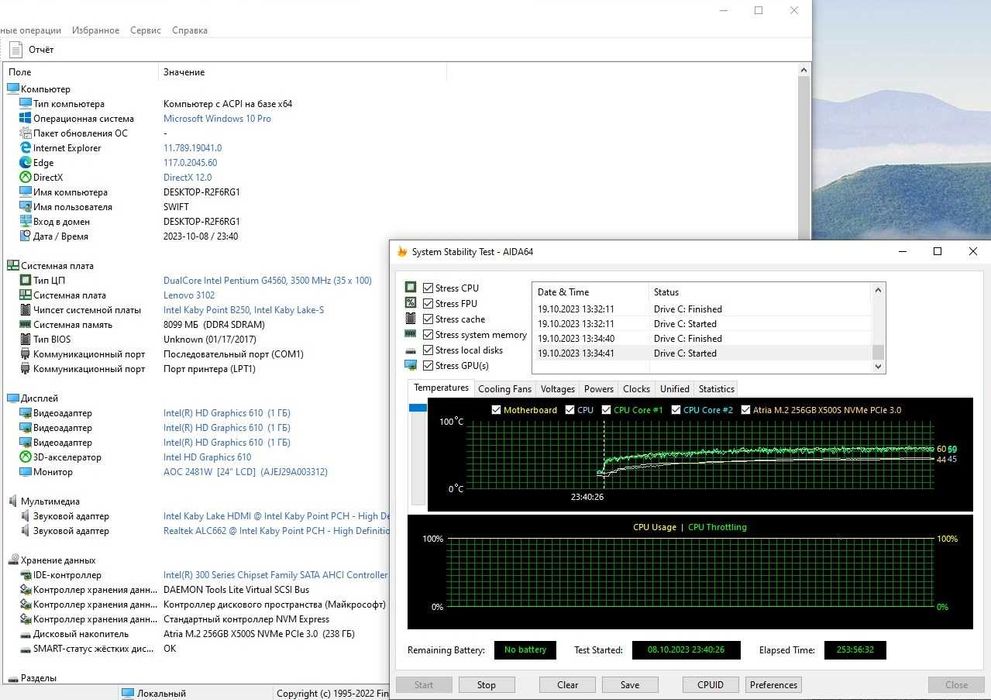991x700 pixels.
Task: Open the Statistics tab
Action: [x=716, y=389]
